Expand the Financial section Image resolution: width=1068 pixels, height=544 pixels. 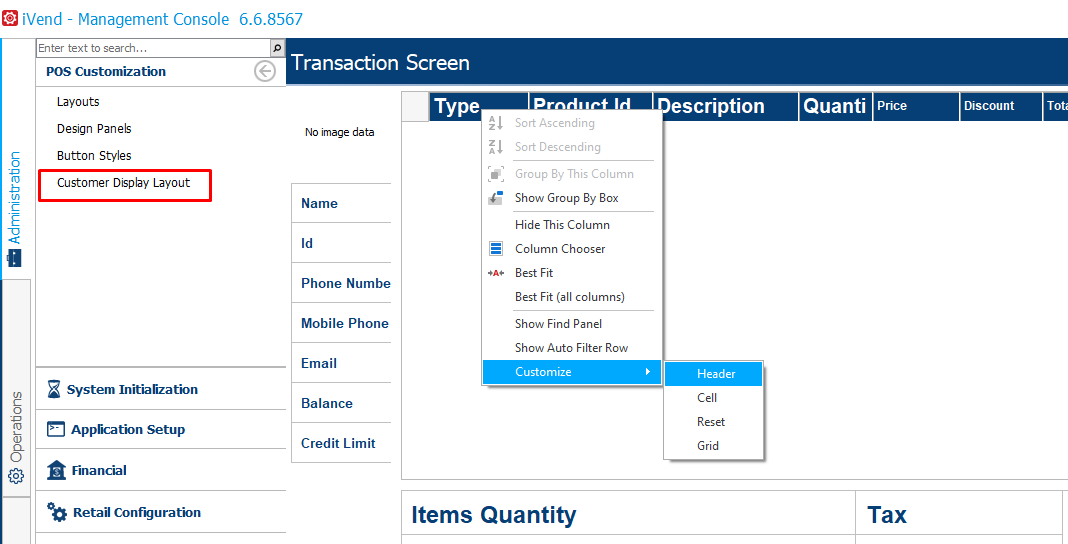pos(161,470)
